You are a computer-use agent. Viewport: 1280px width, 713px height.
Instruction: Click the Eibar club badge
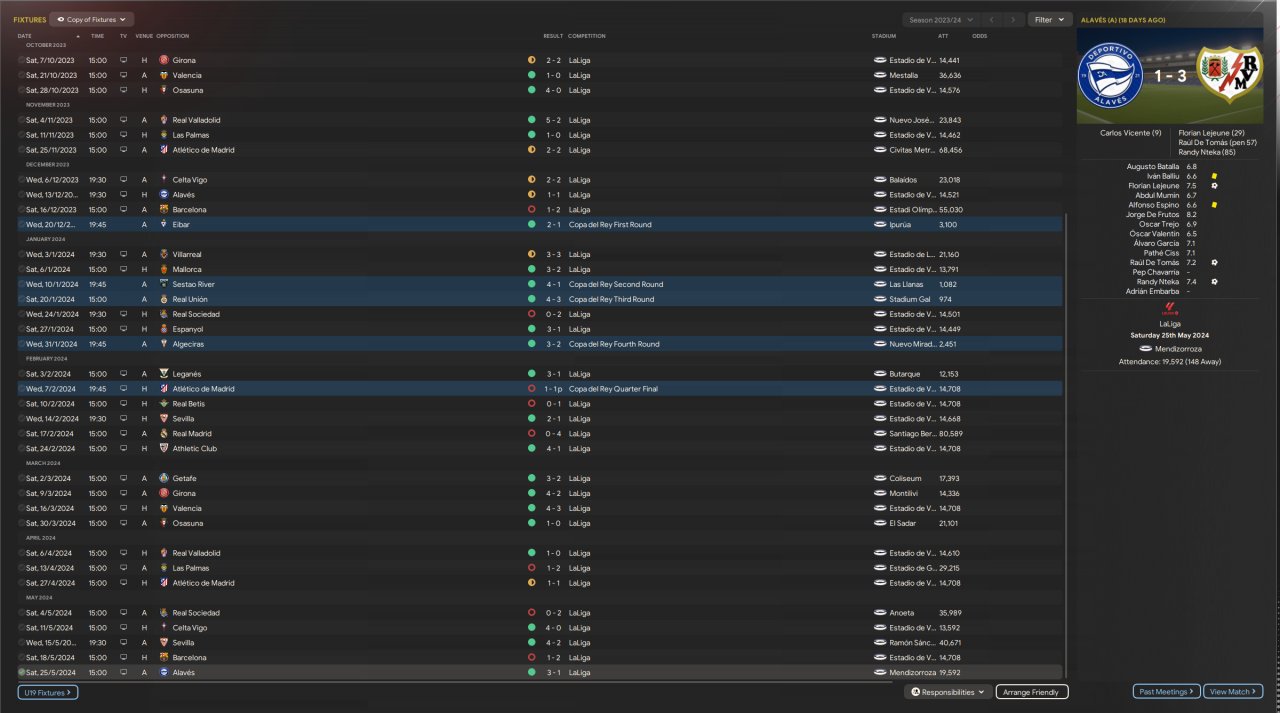[163, 225]
